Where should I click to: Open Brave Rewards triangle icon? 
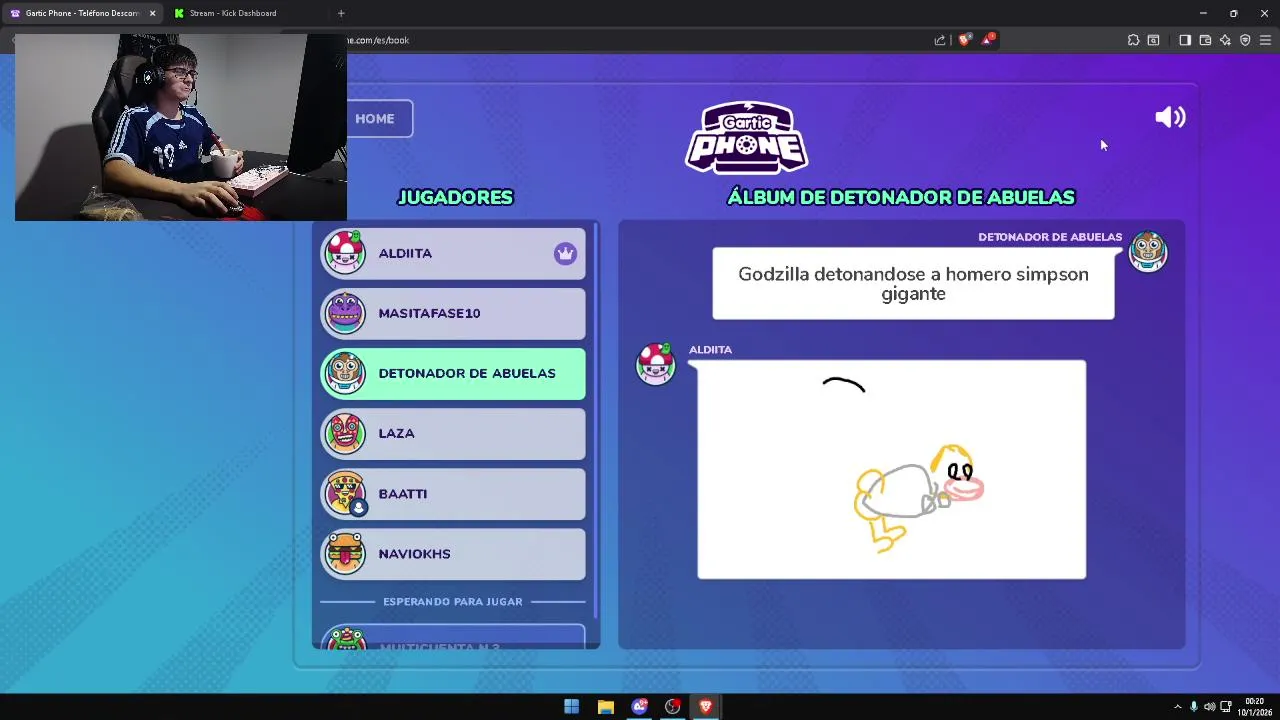pyautogui.click(x=988, y=40)
